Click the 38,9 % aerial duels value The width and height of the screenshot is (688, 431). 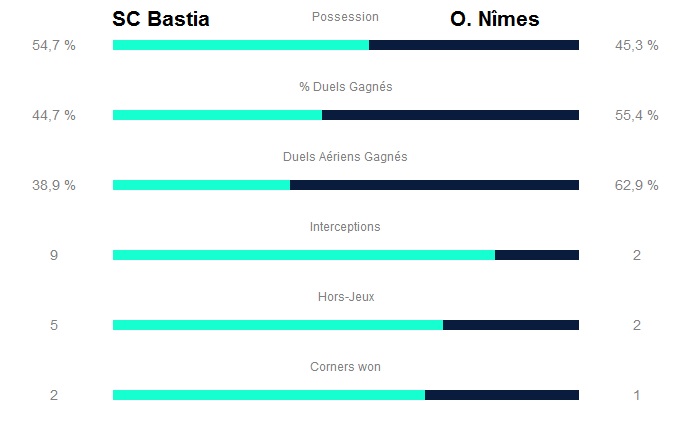[54, 185]
